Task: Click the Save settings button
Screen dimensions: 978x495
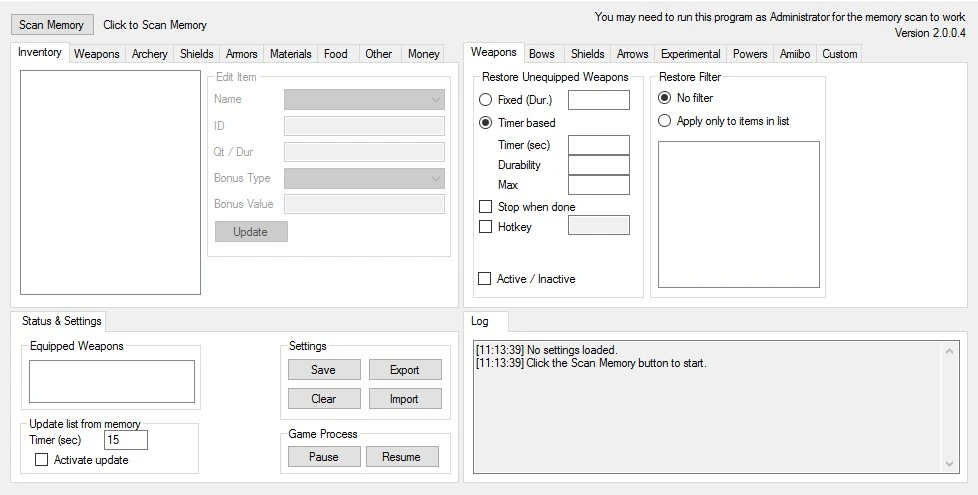Action: pos(324,370)
